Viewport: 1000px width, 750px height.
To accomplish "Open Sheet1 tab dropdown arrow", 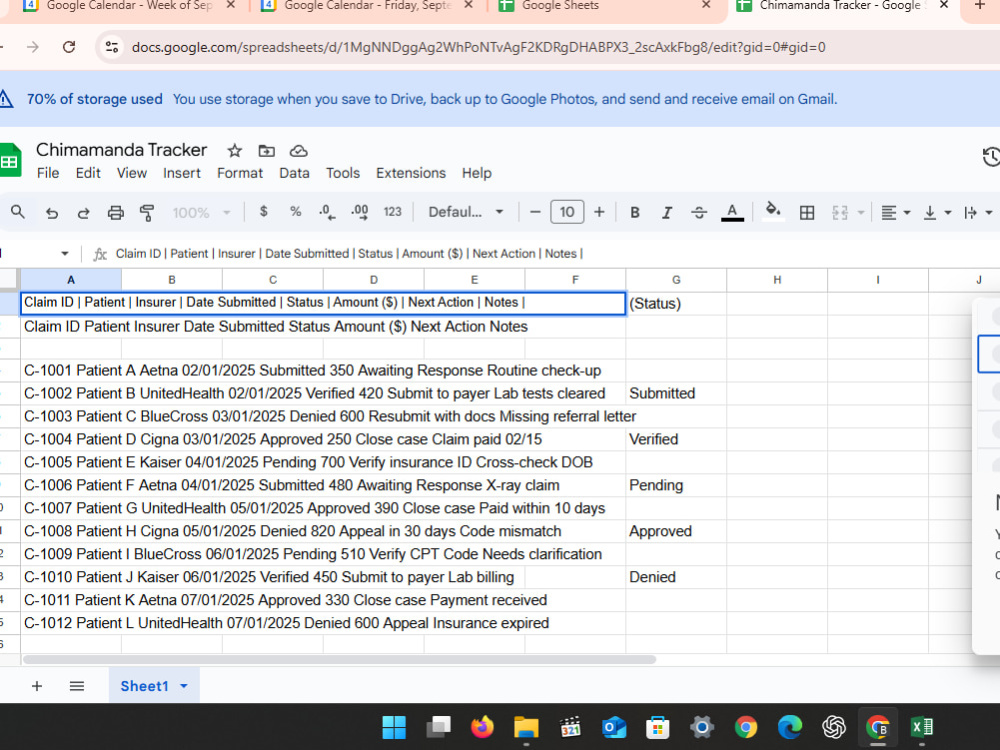I will (x=184, y=686).
